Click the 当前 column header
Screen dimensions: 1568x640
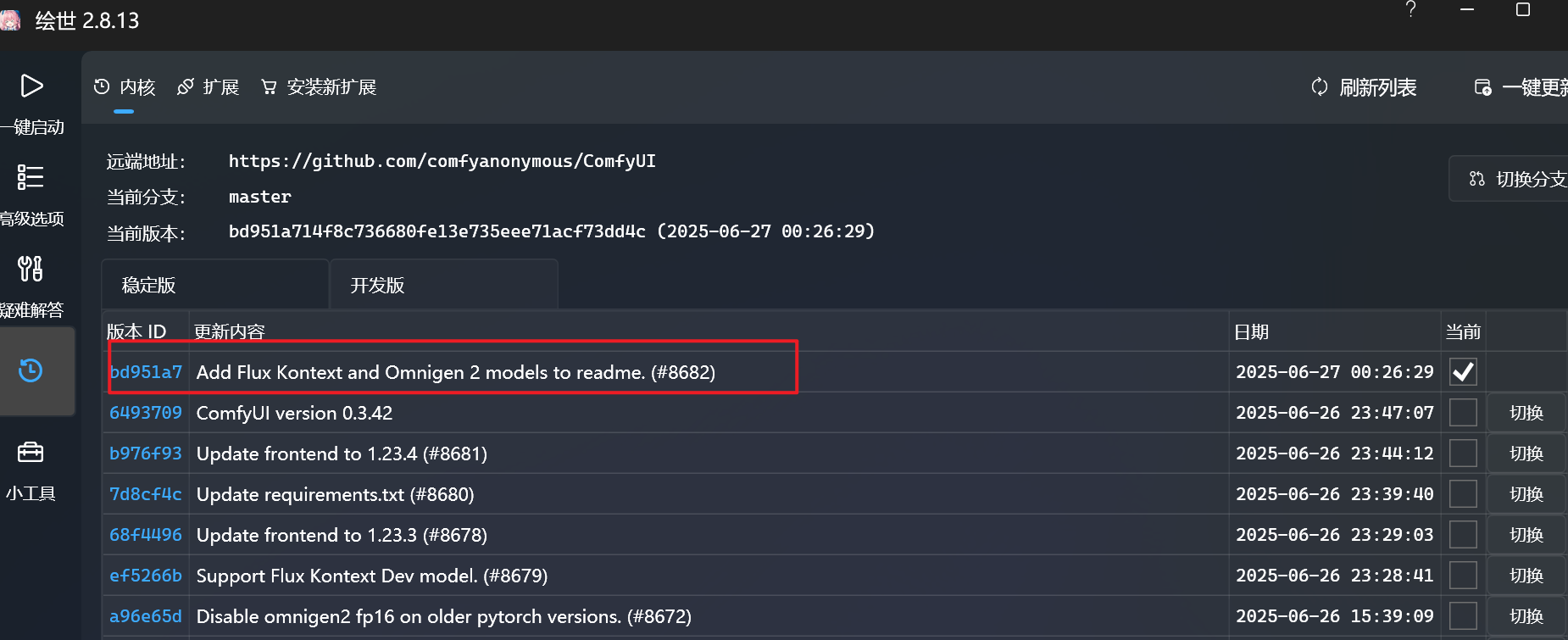(1463, 331)
